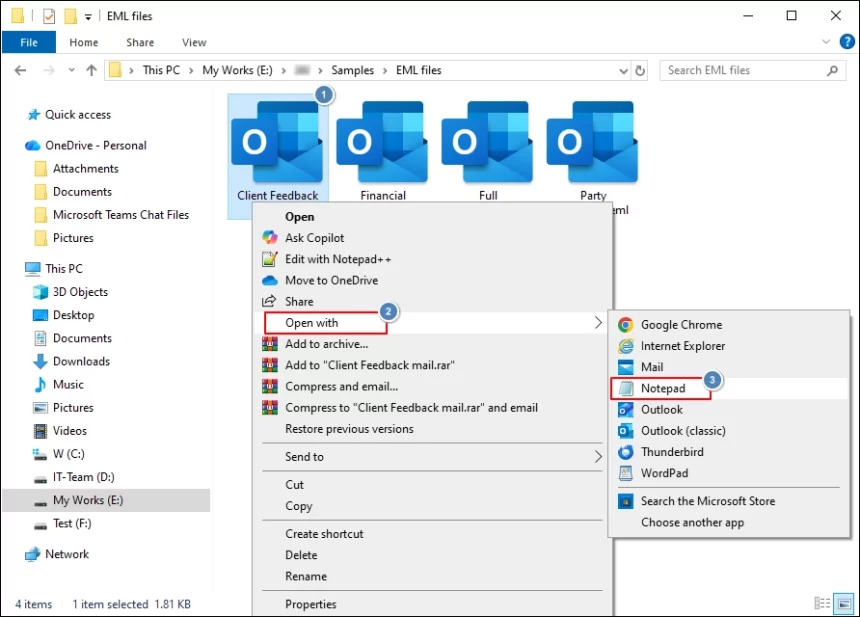
Task: Select IT-Team (D:) drive in sidebar
Action: [x=83, y=477]
